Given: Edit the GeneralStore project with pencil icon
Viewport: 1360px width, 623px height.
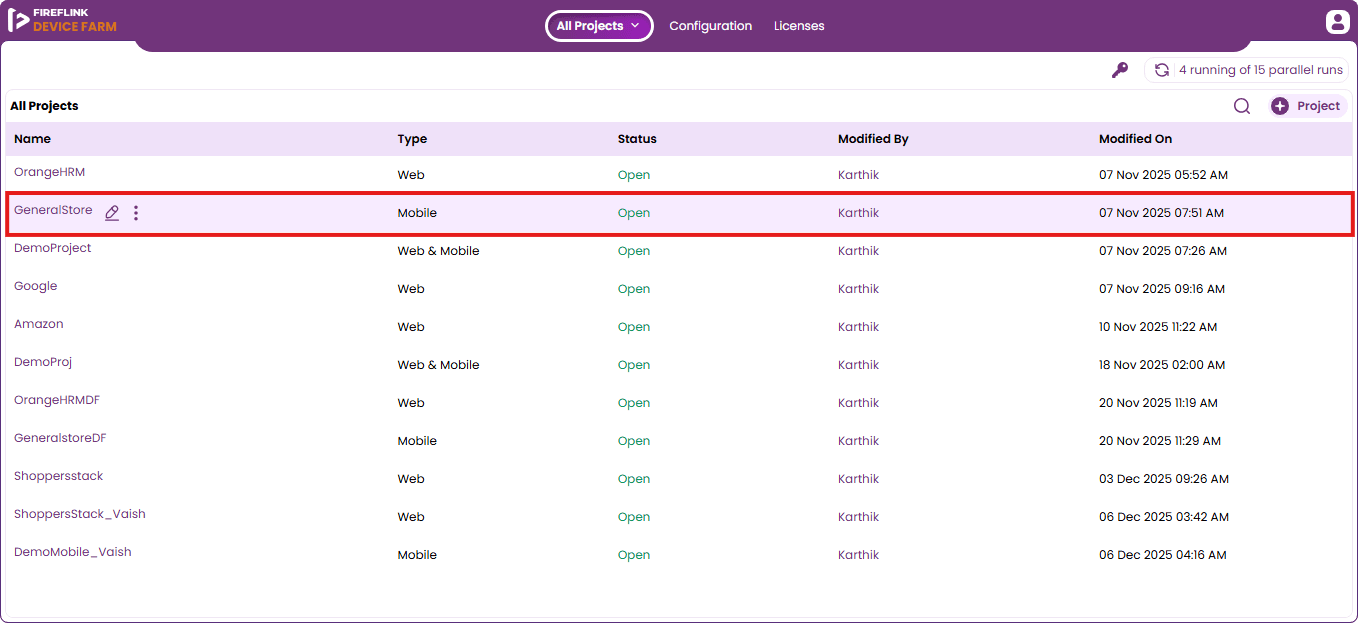Looking at the screenshot, I should 112,212.
